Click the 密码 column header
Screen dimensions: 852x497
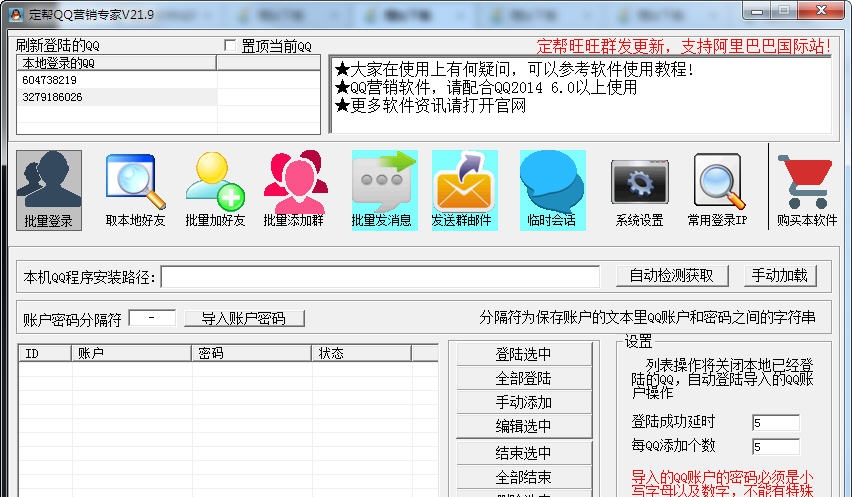[x=252, y=353]
